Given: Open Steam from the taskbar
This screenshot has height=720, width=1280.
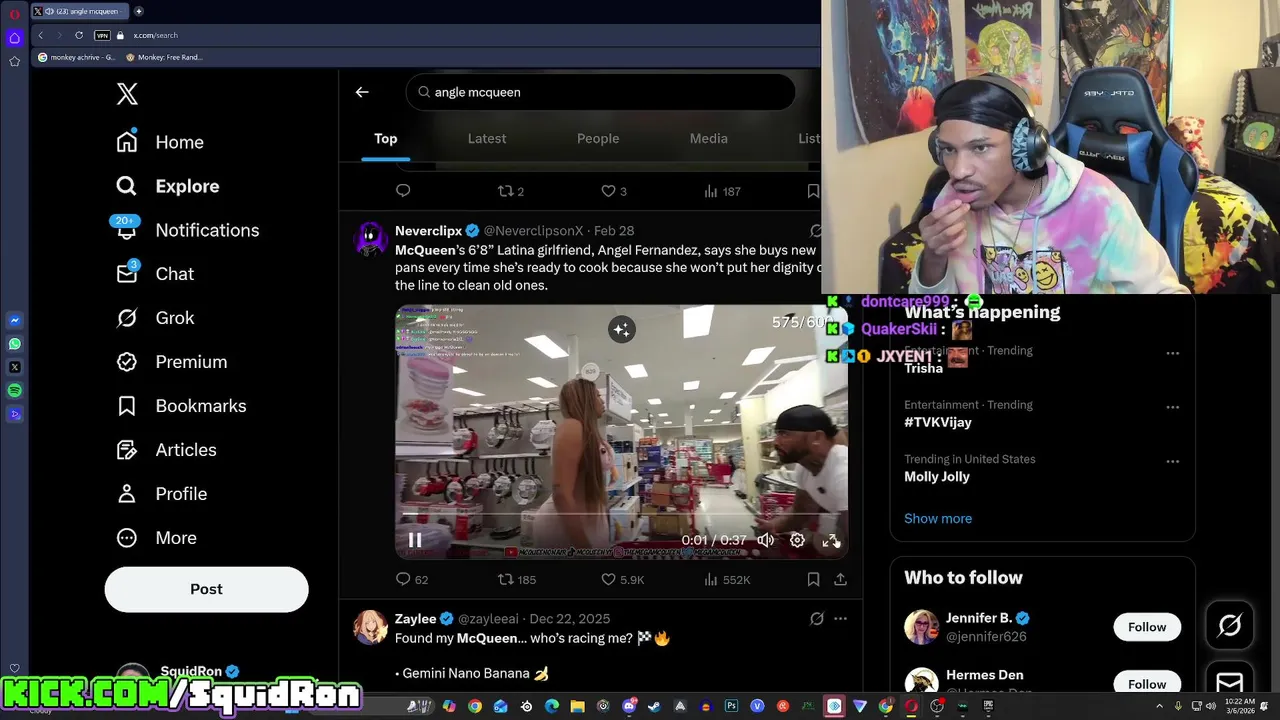Looking at the screenshot, I should point(654,706).
